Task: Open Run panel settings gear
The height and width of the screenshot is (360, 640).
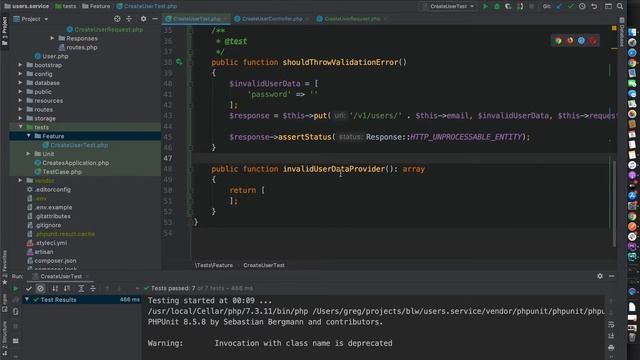Action: [600, 276]
